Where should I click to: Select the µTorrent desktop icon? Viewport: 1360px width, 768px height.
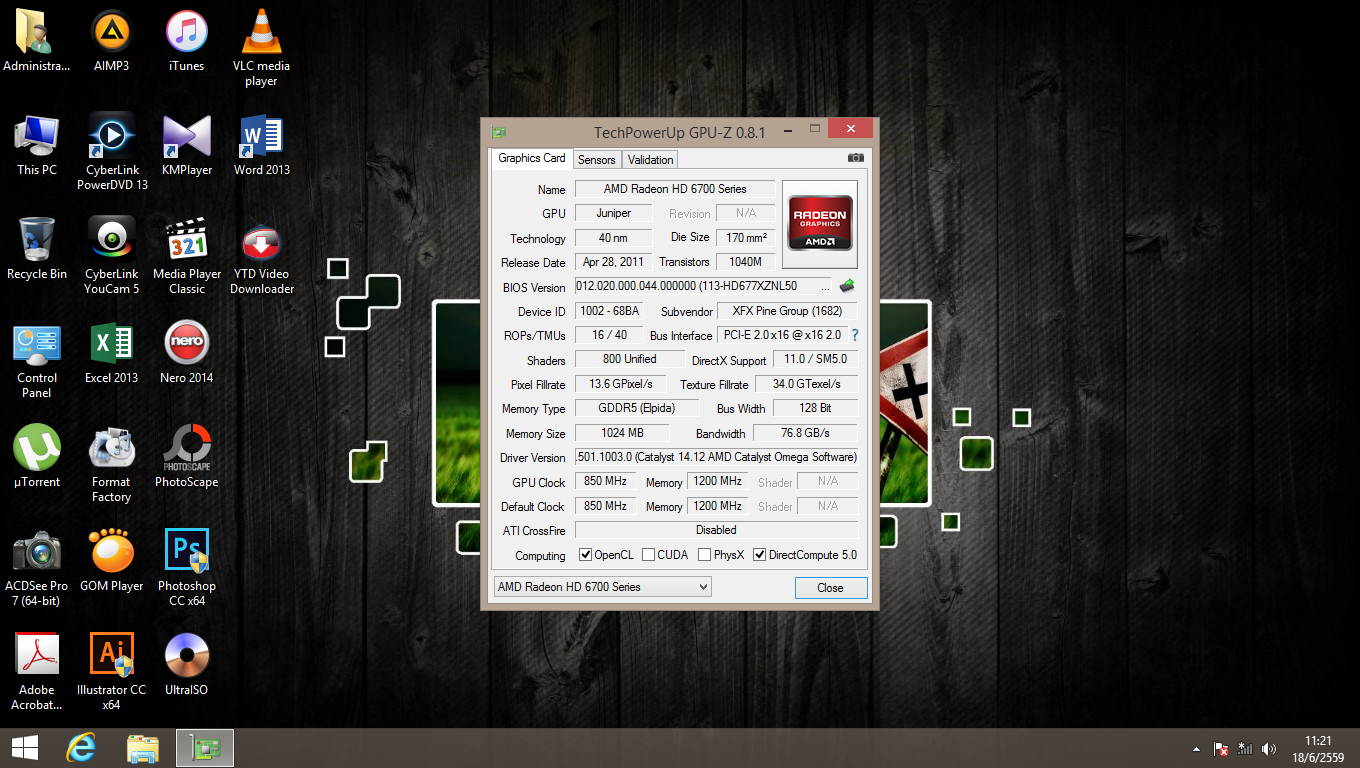pyautogui.click(x=37, y=457)
